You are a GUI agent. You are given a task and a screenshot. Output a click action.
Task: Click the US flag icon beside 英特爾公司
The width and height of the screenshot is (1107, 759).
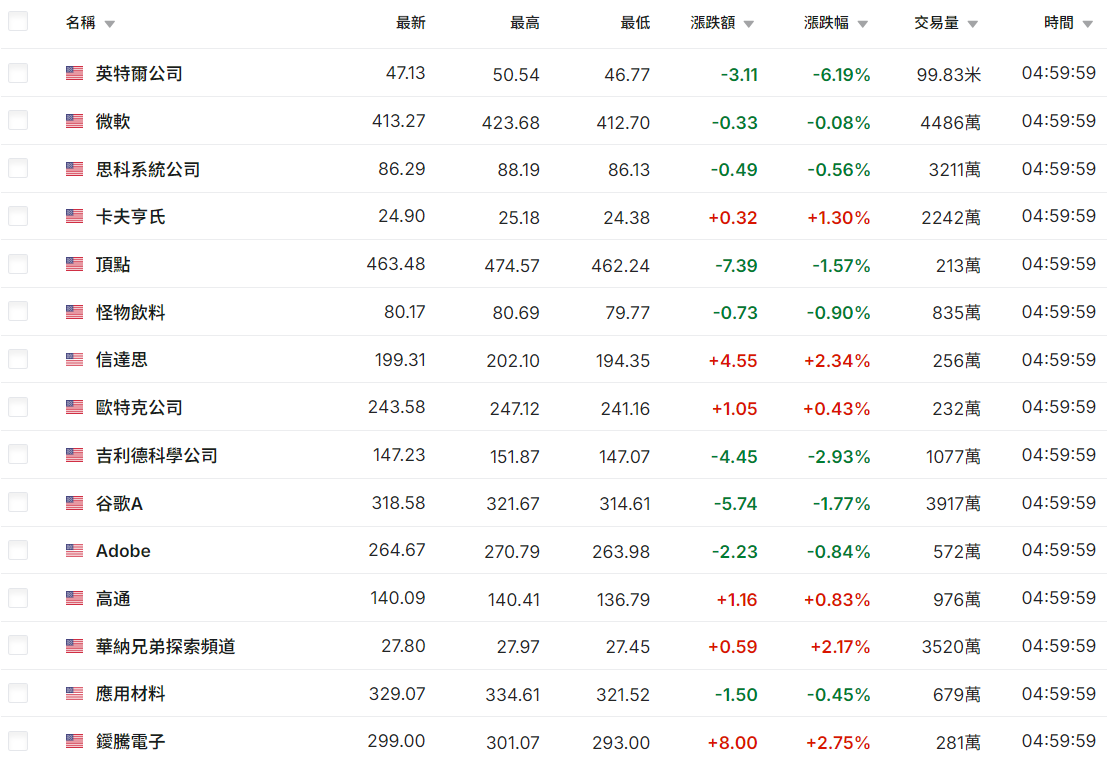coord(74,73)
